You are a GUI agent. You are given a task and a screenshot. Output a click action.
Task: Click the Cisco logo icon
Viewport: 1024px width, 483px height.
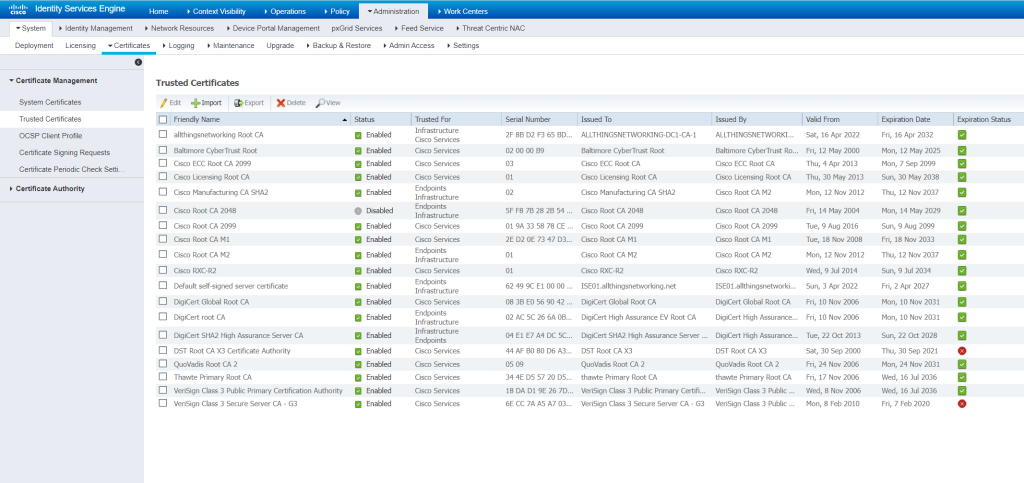[x=17, y=9]
